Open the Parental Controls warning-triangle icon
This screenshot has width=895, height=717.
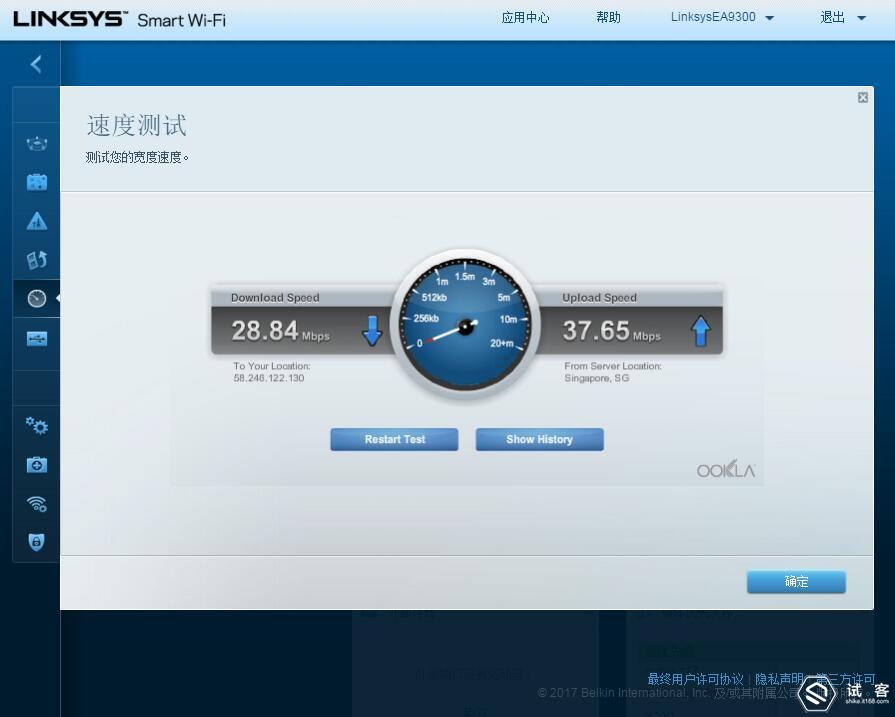pyautogui.click(x=36, y=220)
